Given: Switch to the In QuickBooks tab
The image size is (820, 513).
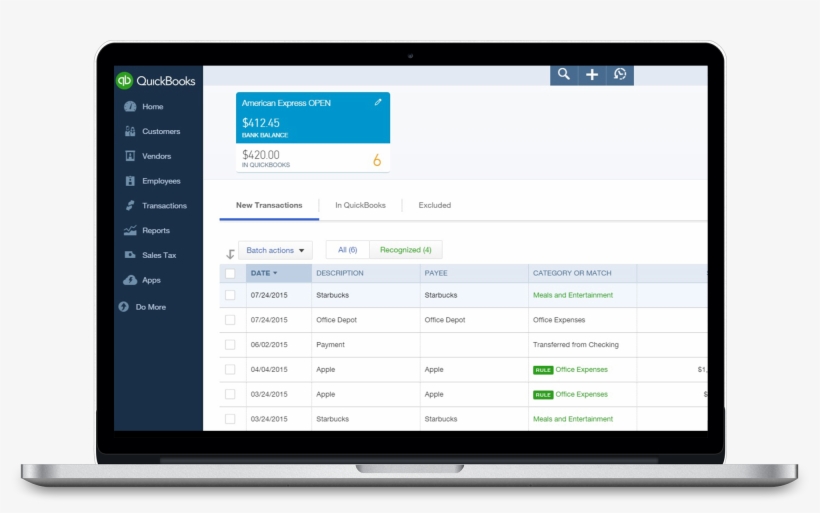Looking at the screenshot, I should (x=360, y=206).
